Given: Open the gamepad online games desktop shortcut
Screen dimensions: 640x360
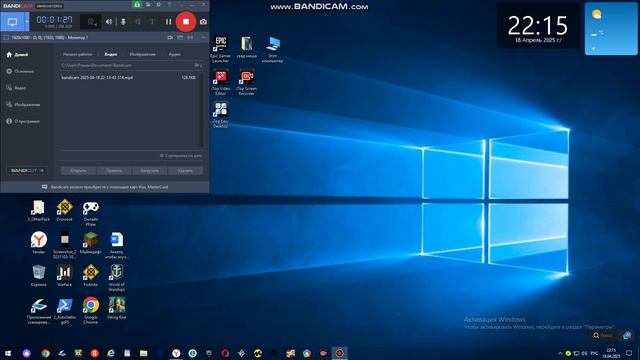Looking at the screenshot, I should pyautogui.click(x=91, y=213).
